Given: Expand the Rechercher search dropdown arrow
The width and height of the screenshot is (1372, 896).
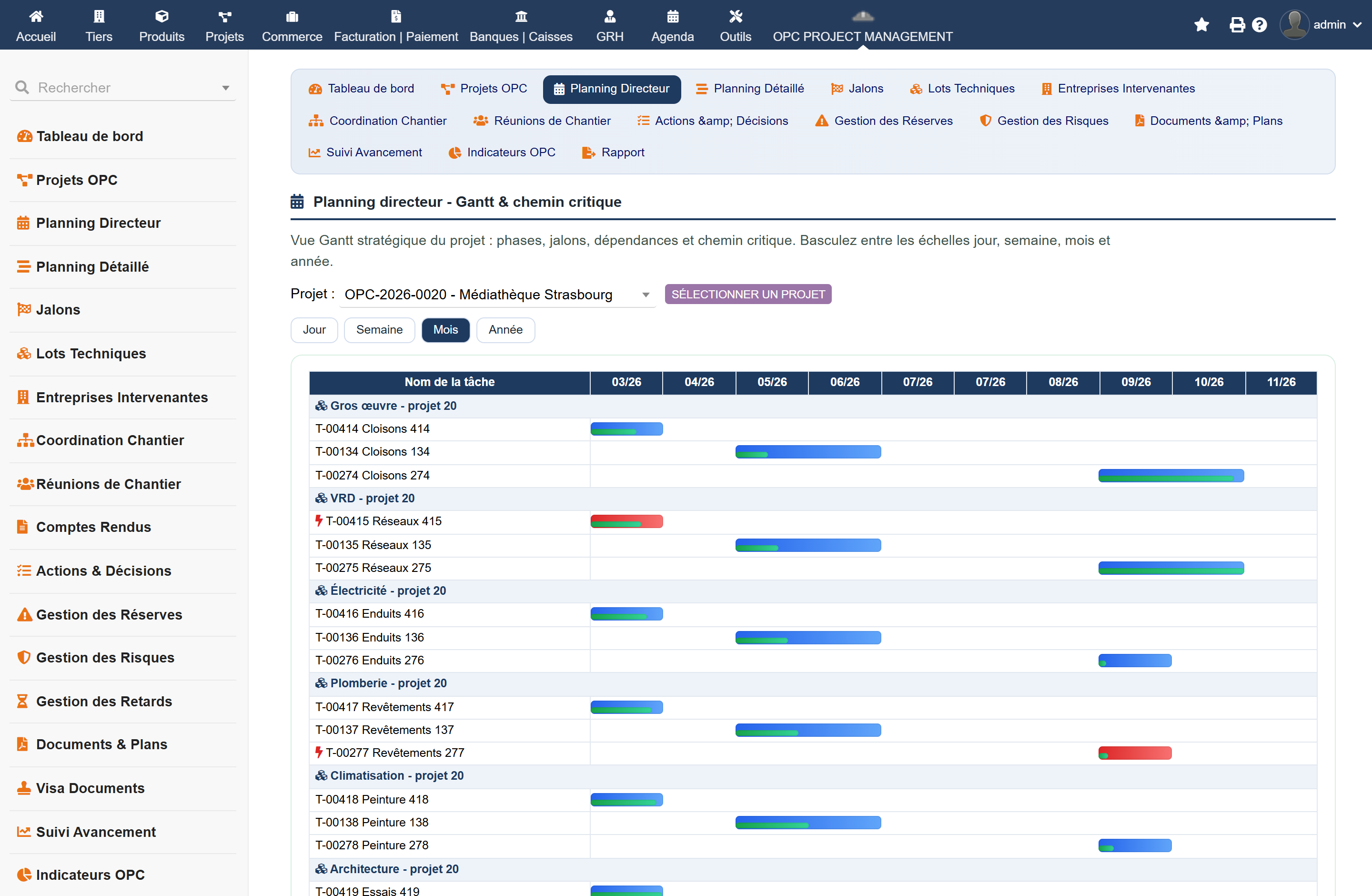Looking at the screenshot, I should [x=225, y=88].
